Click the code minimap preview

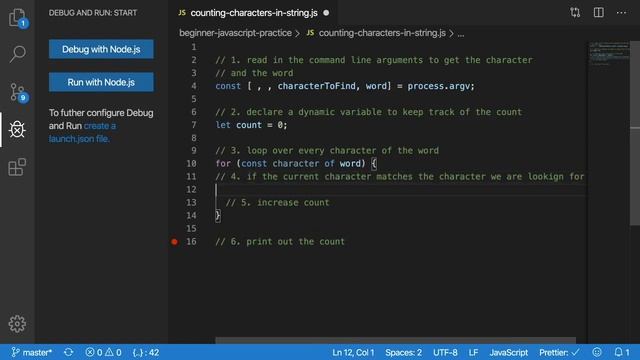point(609,53)
